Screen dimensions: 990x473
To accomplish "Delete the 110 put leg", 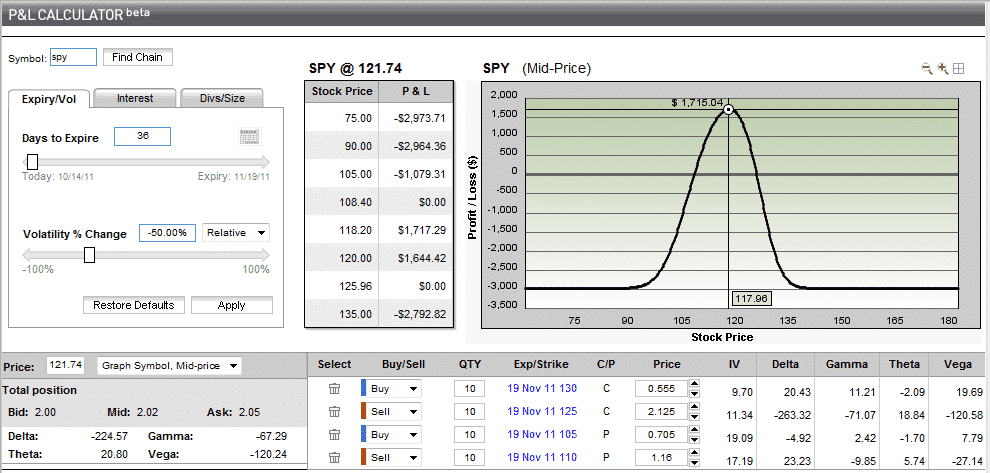I will tap(335, 458).
